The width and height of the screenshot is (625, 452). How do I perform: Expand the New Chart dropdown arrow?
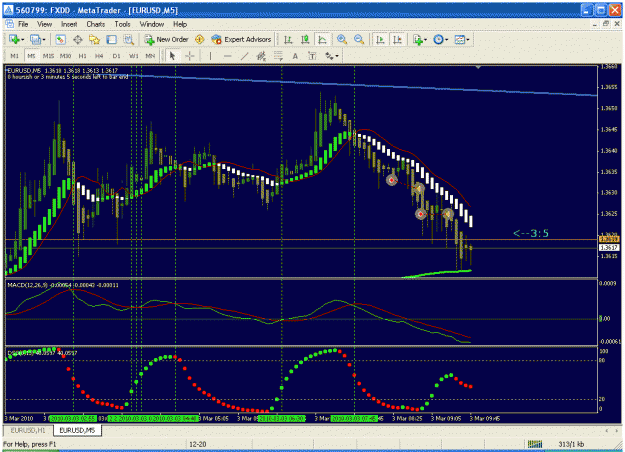(x=22, y=40)
